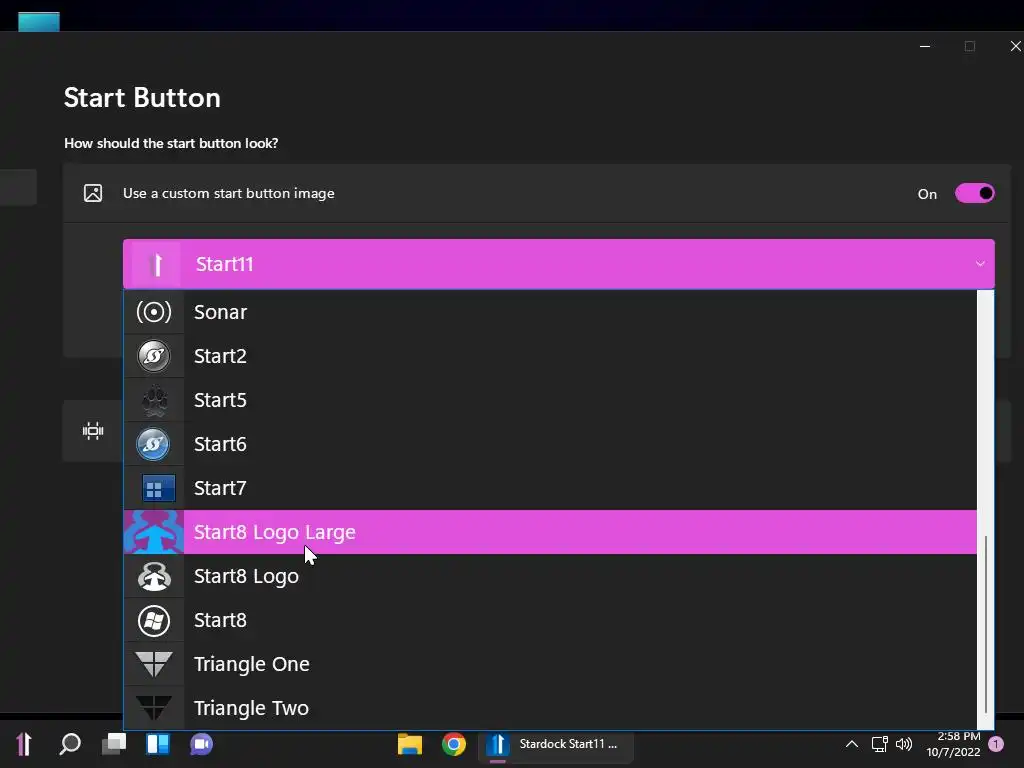Launch Google Chrome from taskbar

tap(454, 744)
